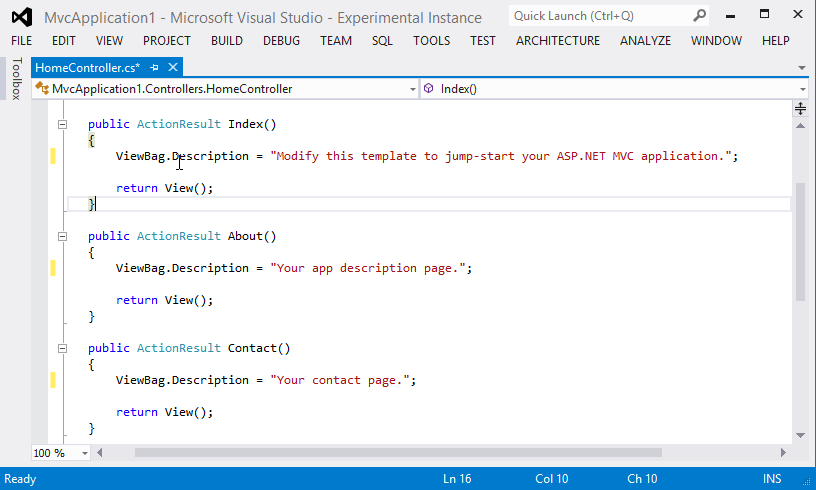Open the active documents list arrow

coord(801,68)
